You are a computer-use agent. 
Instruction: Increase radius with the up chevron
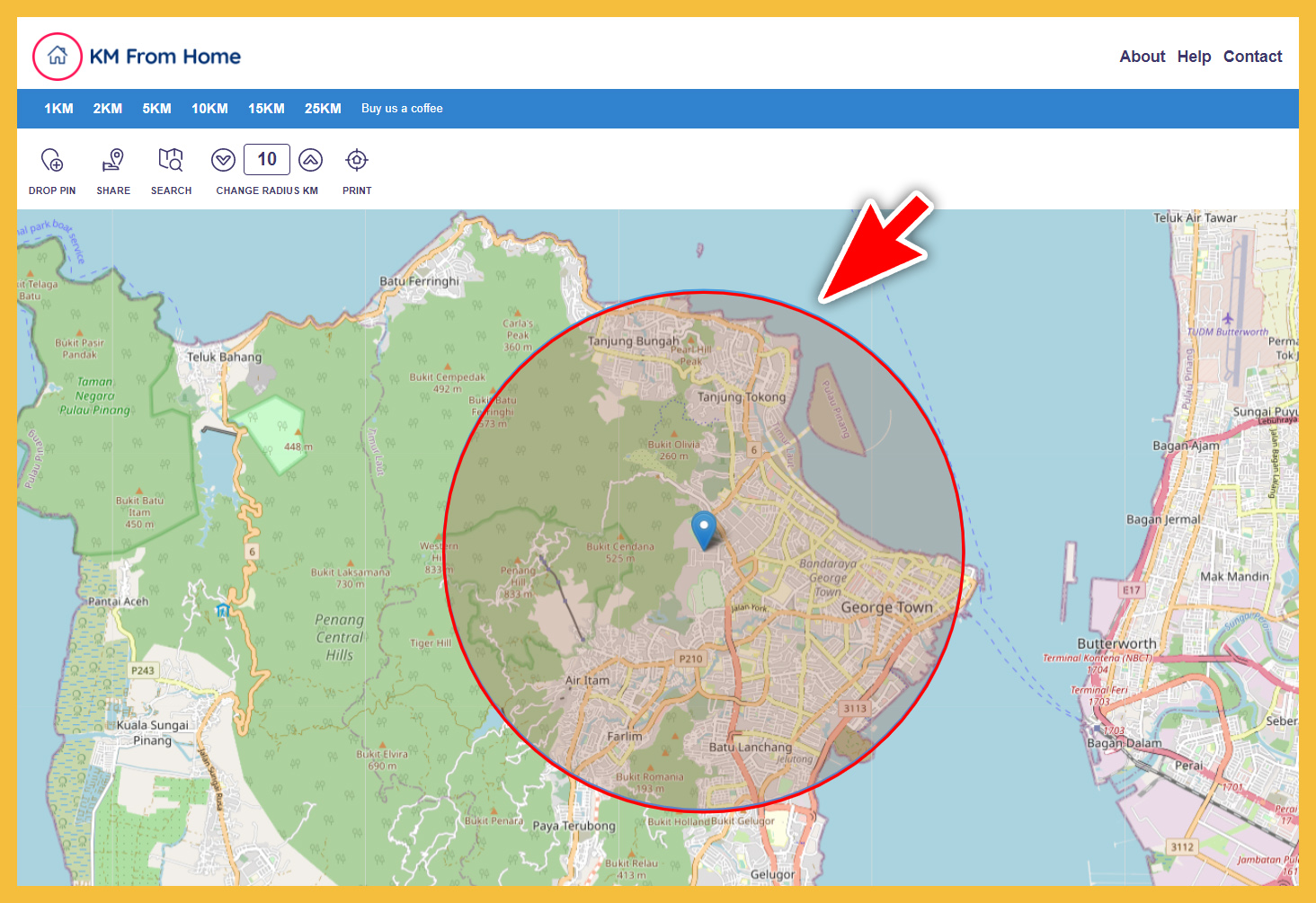pos(310,160)
